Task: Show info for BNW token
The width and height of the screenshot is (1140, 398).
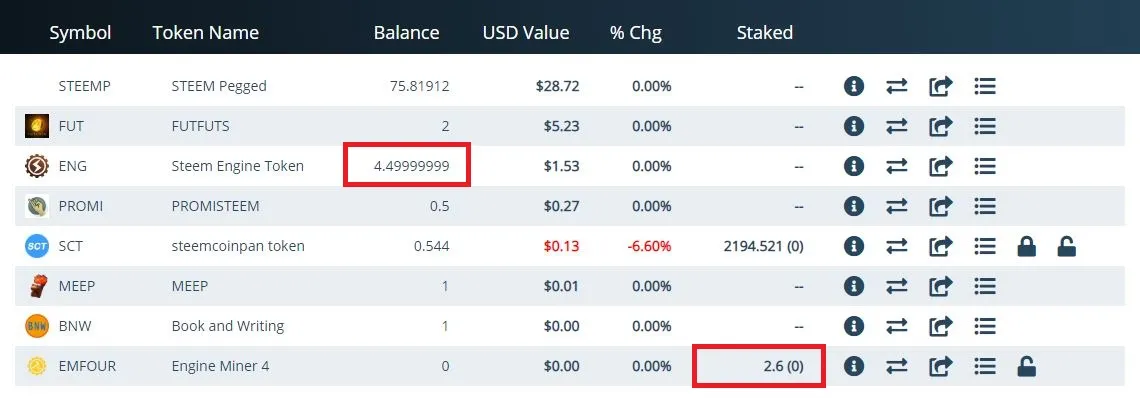Action: point(854,326)
